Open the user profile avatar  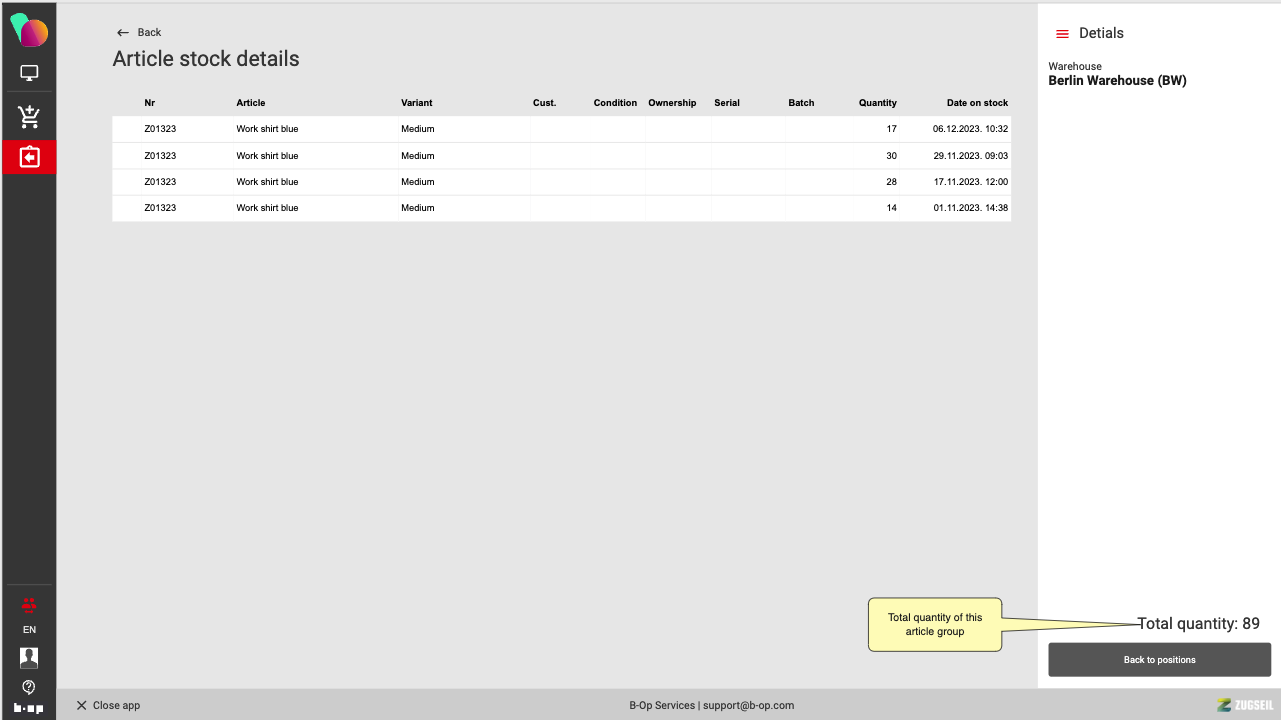coord(29,657)
